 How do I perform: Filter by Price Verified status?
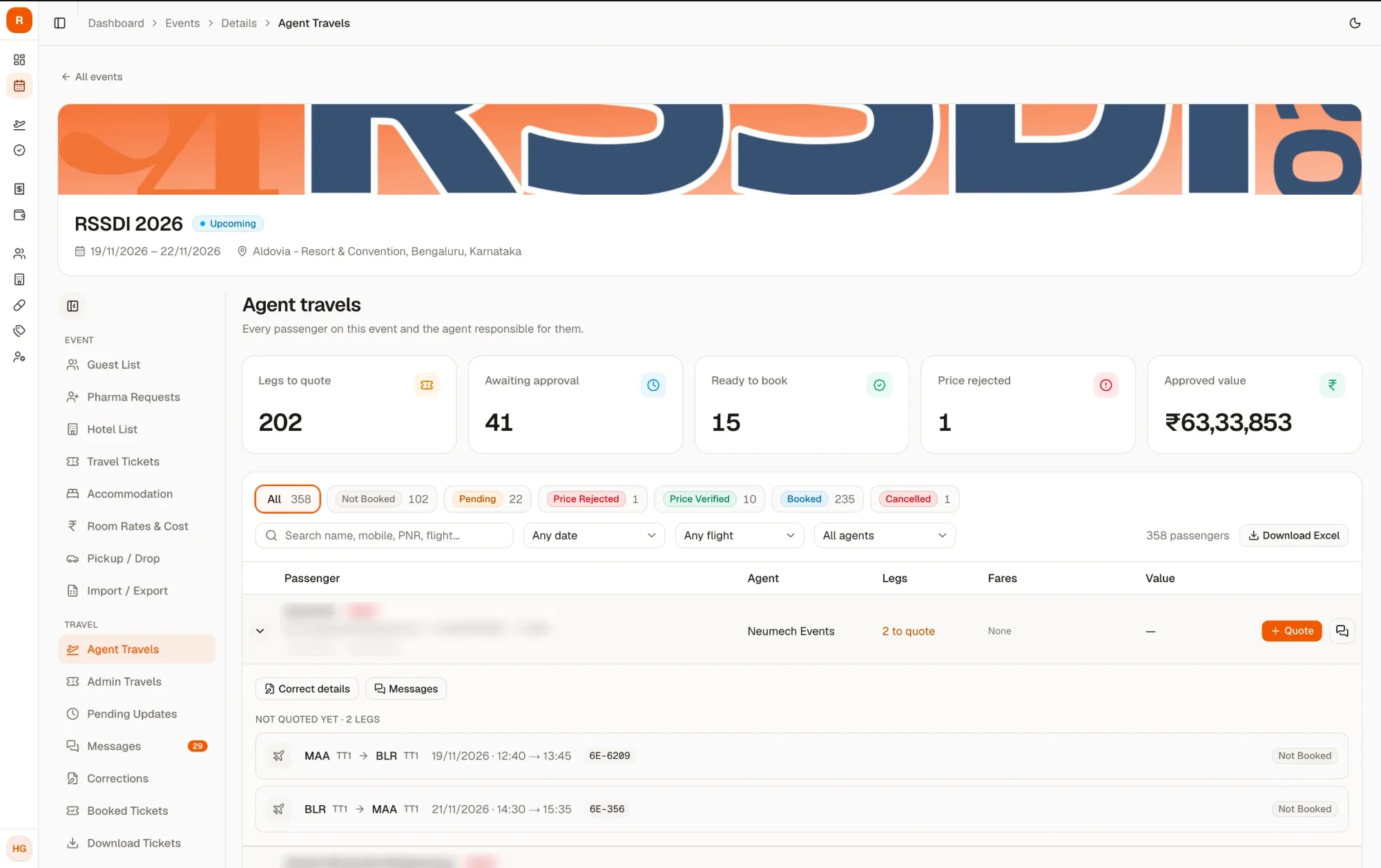(x=710, y=499)
